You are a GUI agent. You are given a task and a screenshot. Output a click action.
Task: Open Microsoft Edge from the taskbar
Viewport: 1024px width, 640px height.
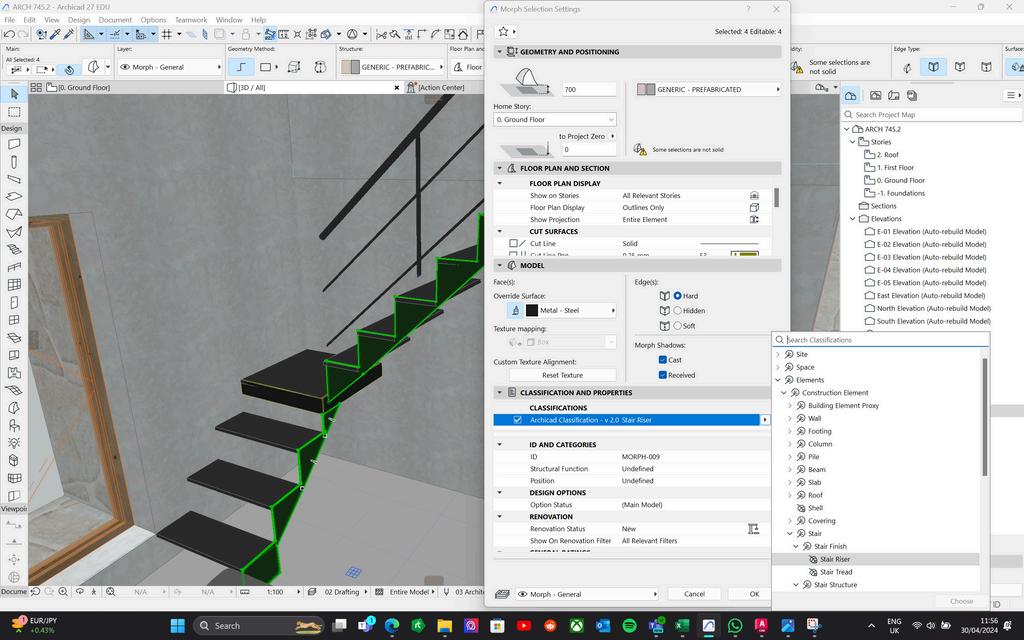click(392, 626)
